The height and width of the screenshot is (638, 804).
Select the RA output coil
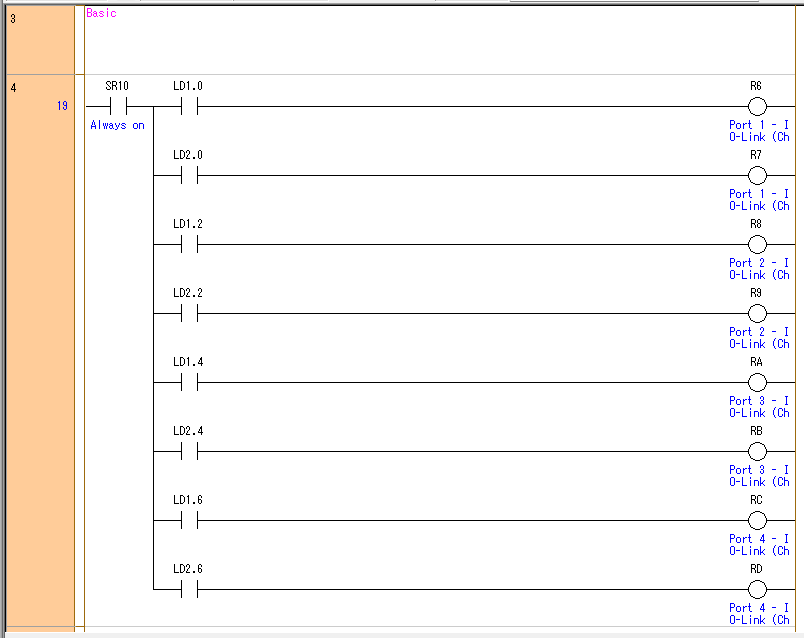pyautogui.click(x=757, y=383)
